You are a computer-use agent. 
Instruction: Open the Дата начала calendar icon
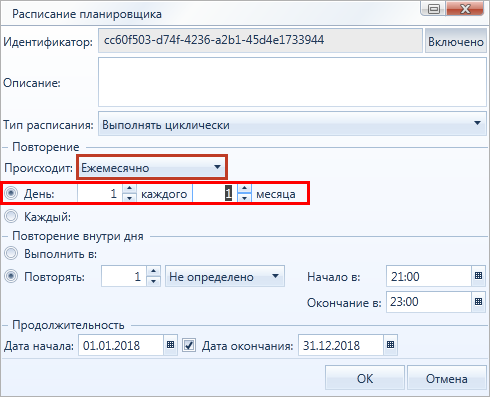170,345
